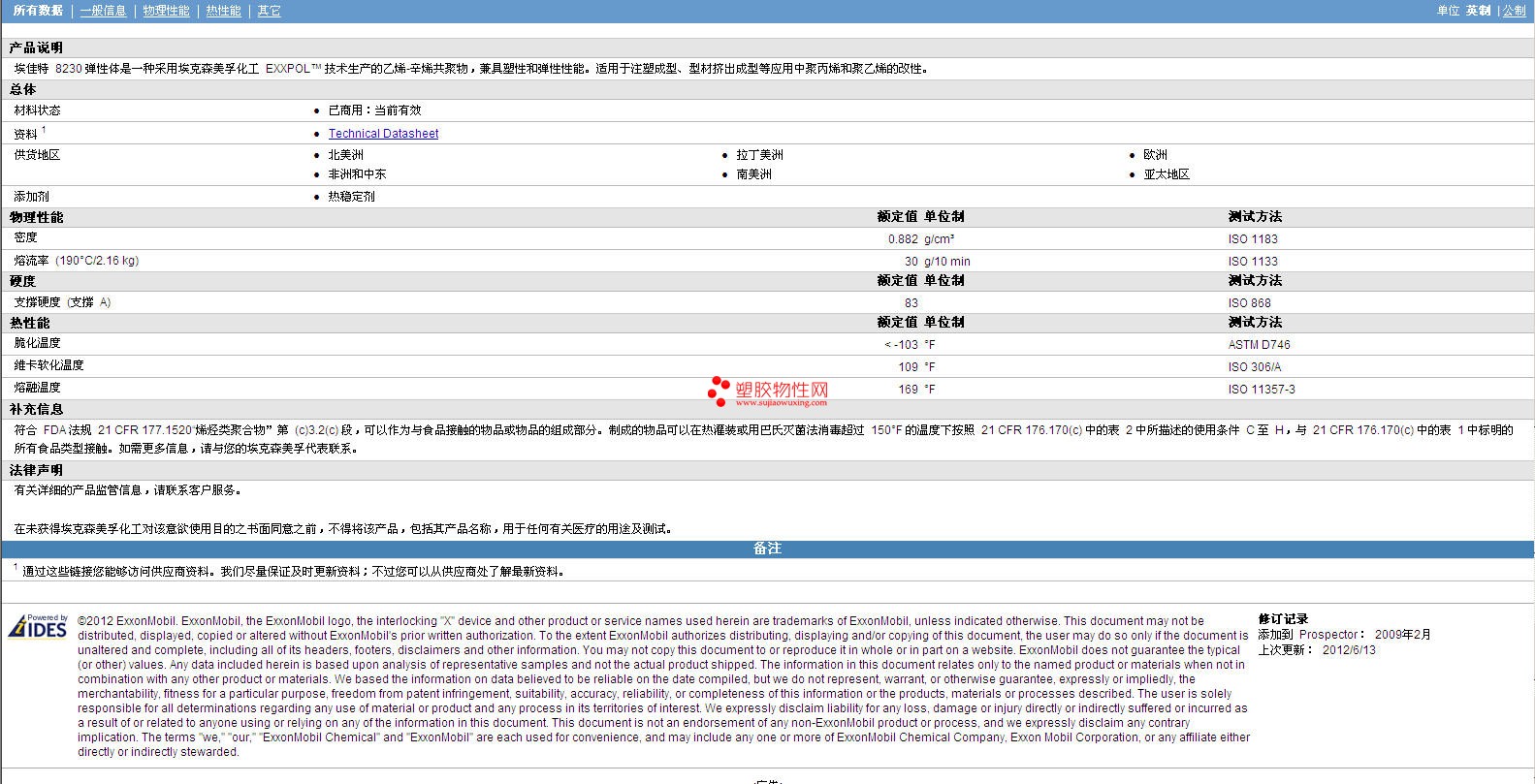Switch to the 一般信息 tab

click(x=103, y=11)
